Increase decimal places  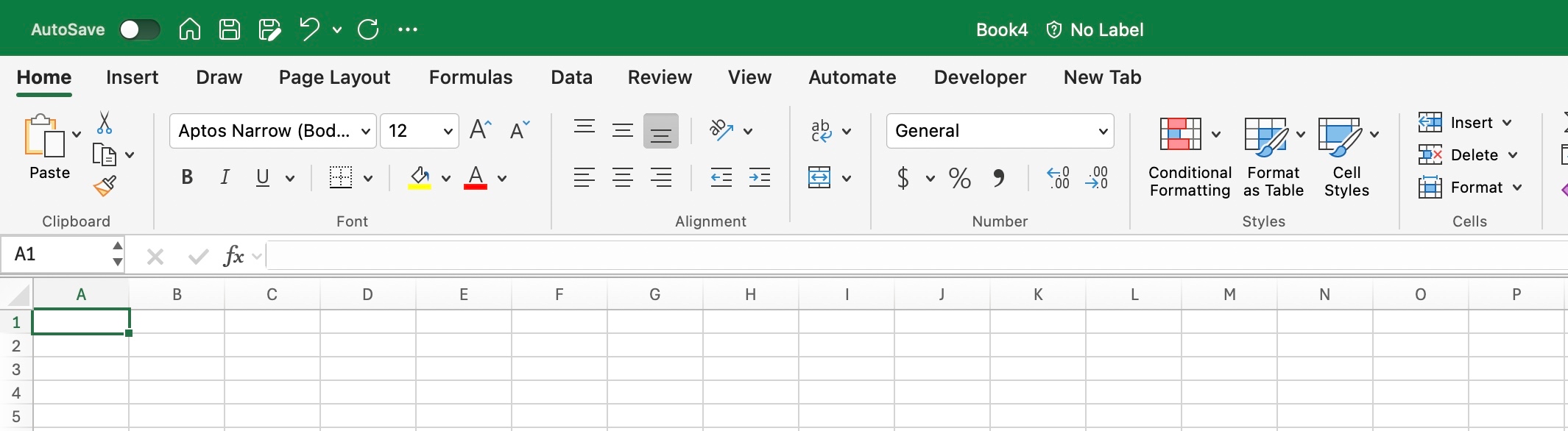pyautogui.click(x=1059, y=177)
